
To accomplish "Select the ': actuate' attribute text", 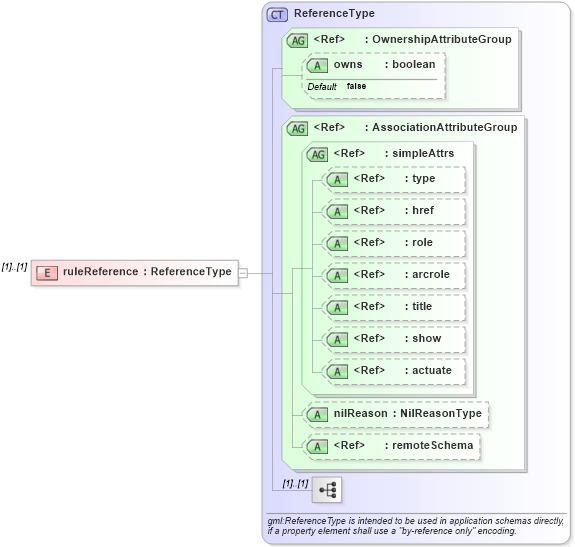I will (428, 370).
